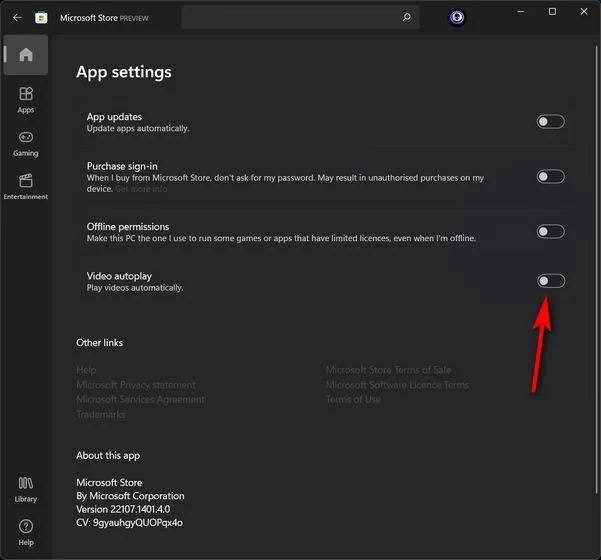Open the Gaming section
The height and width of the screenshot is (560, 601).
(x=26, y=144)
